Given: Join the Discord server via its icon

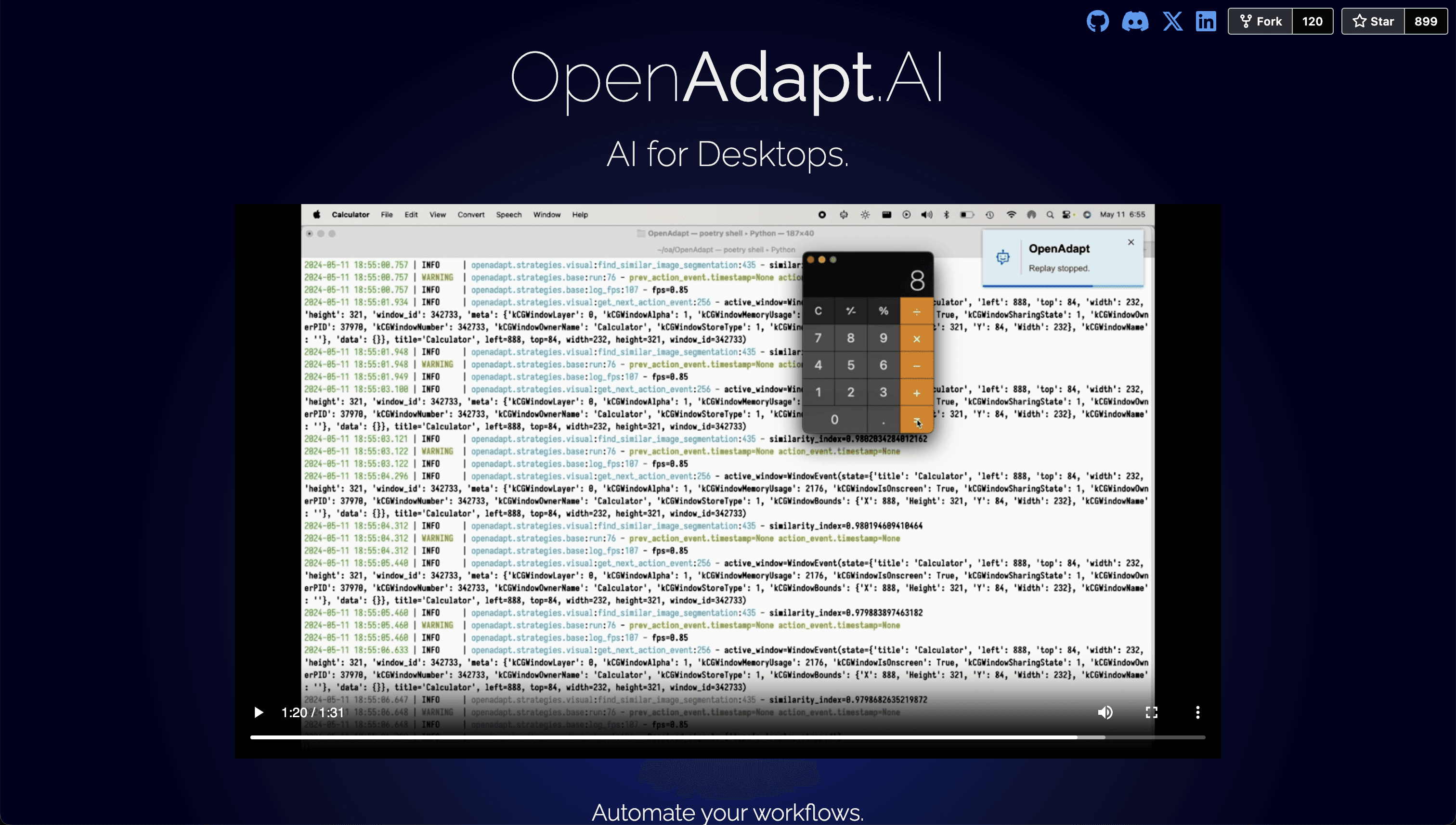Looking at the screenshot, I should [x=1135, y=21].
